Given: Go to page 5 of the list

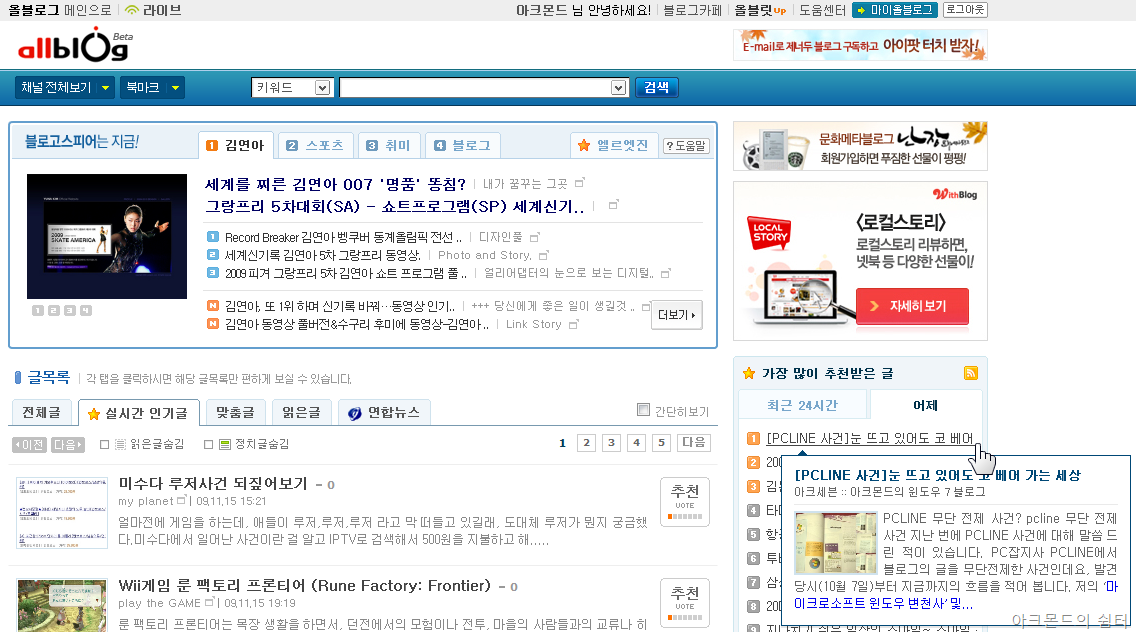Looking at the screenshot, I should [661, 443].
